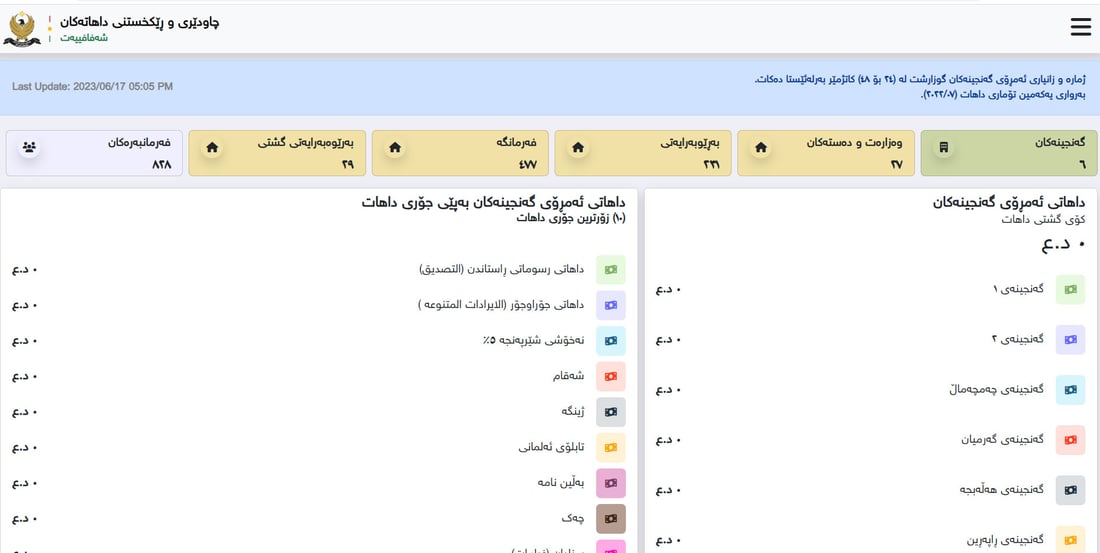Click yellow icon beside تابلۆی ئەلمانی
Screen dimensions: 1100x553
click(611, 448)
